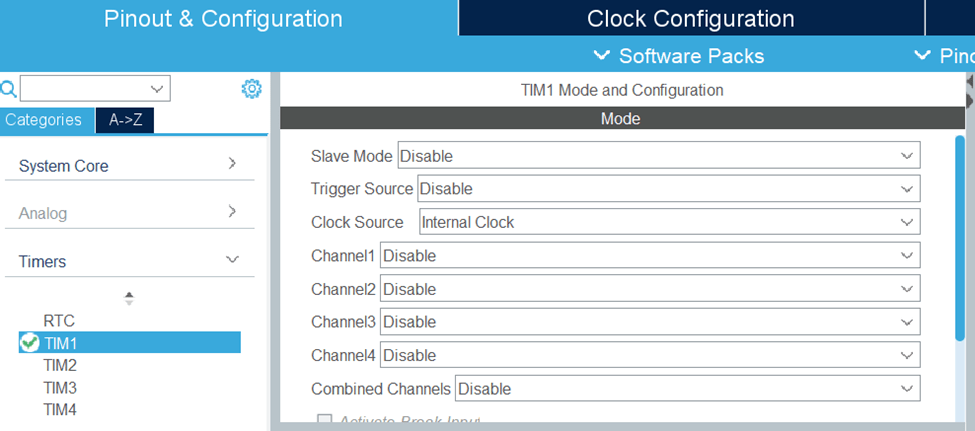Toggle the Activate Break Input checkbox
The image size is (975, 431).
pyautogui.click(x=325, y=422)
